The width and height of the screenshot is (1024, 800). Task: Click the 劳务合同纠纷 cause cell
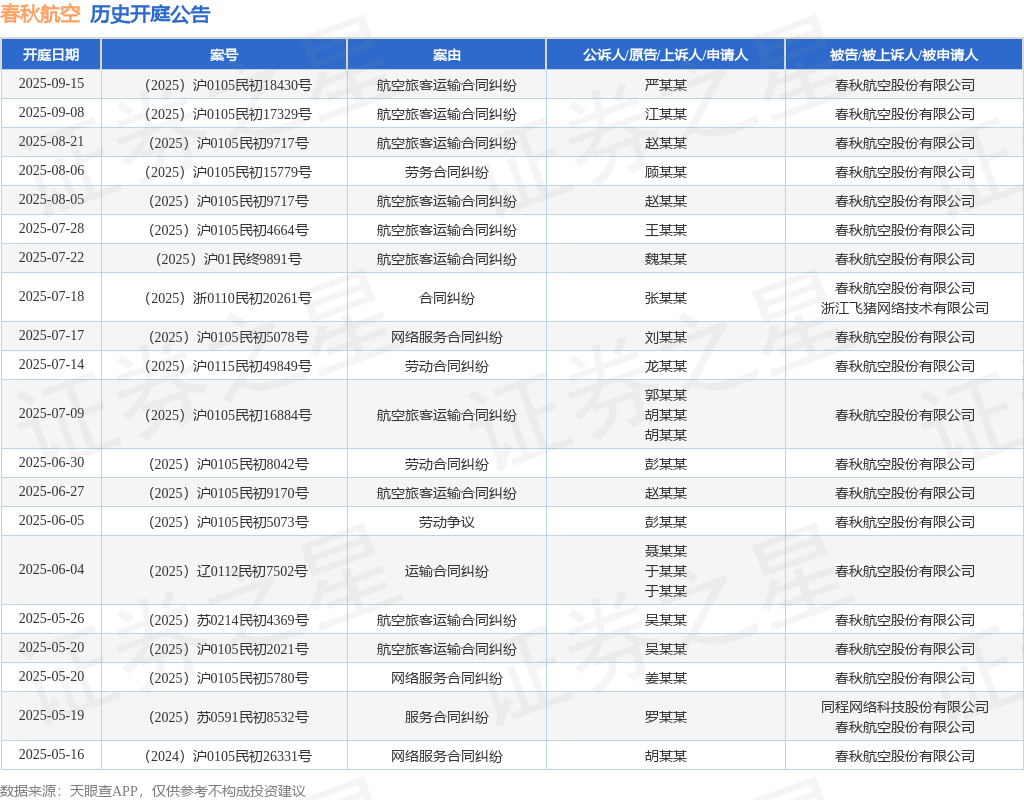point(447,172)
